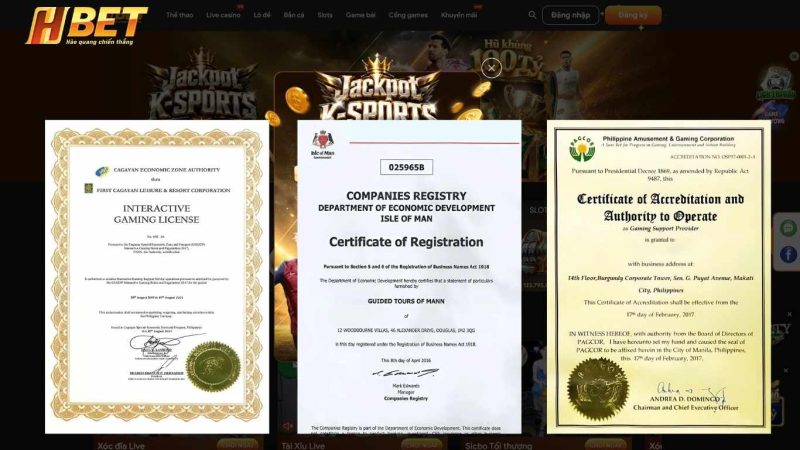Viewport: 800px width, 450px height.
Task: Click the search magnifier icon
Action: click(532, 15)
